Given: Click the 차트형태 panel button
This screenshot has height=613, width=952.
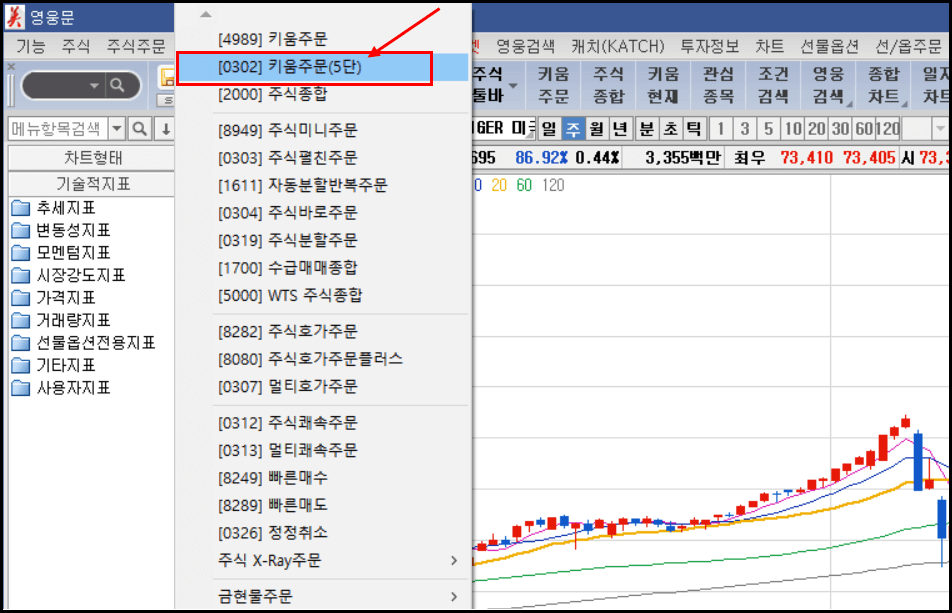Looking at the screenshot, I should (92, 158).
